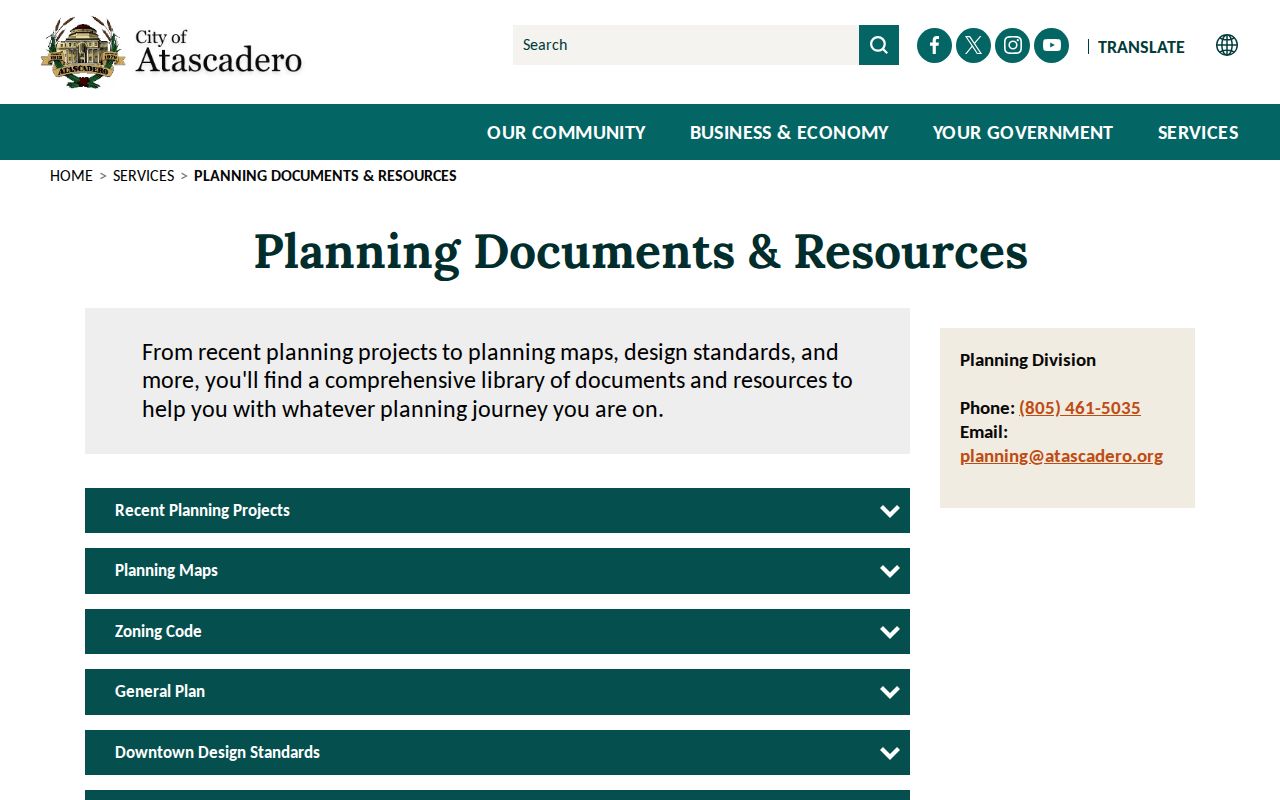Click inside the Search input field

[686, 45]
